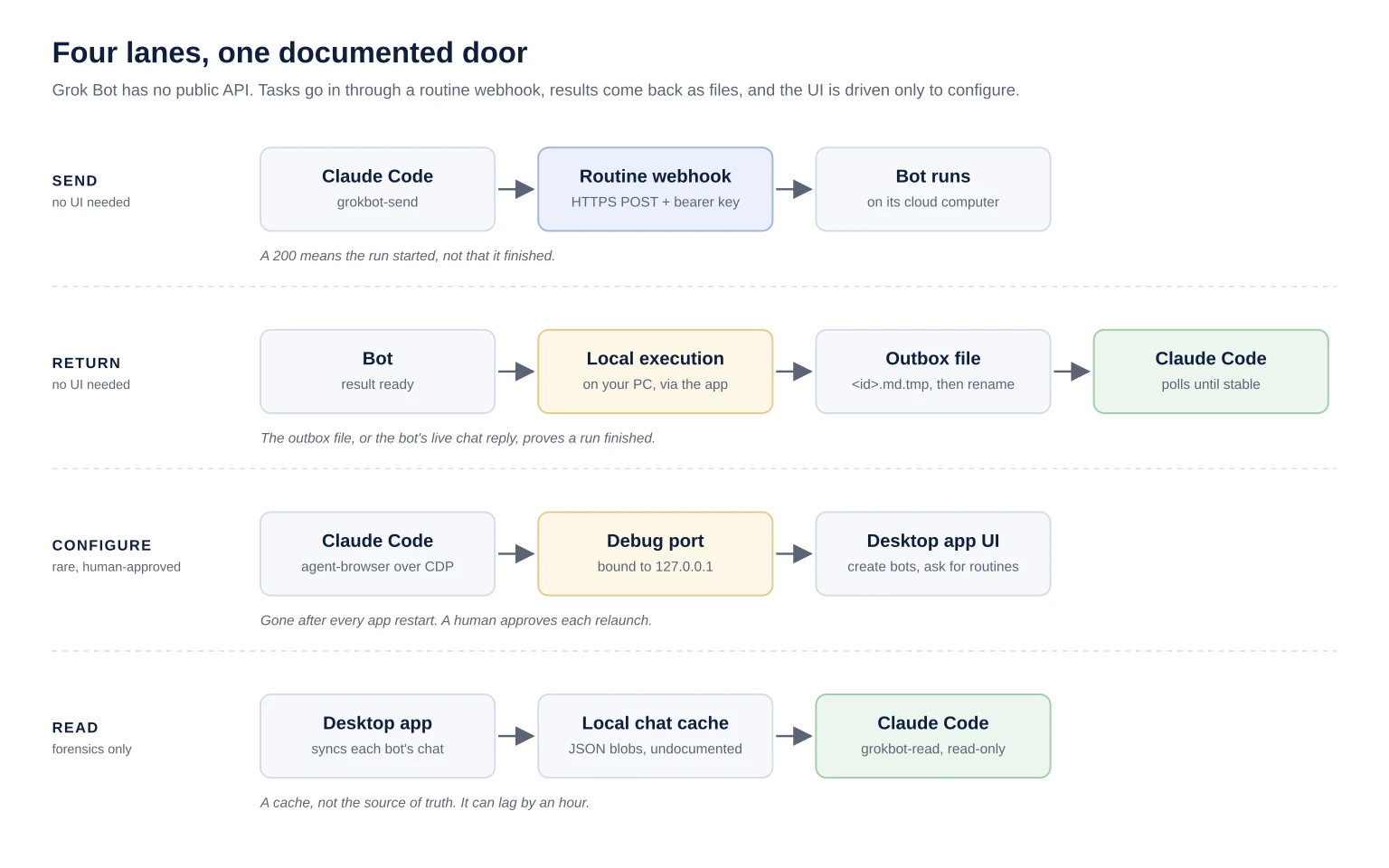1389x868 pixels.
Task: Click the arrow from Routine webhook to Bot runs
Action: pyautogui.click(x=794, y=189)
